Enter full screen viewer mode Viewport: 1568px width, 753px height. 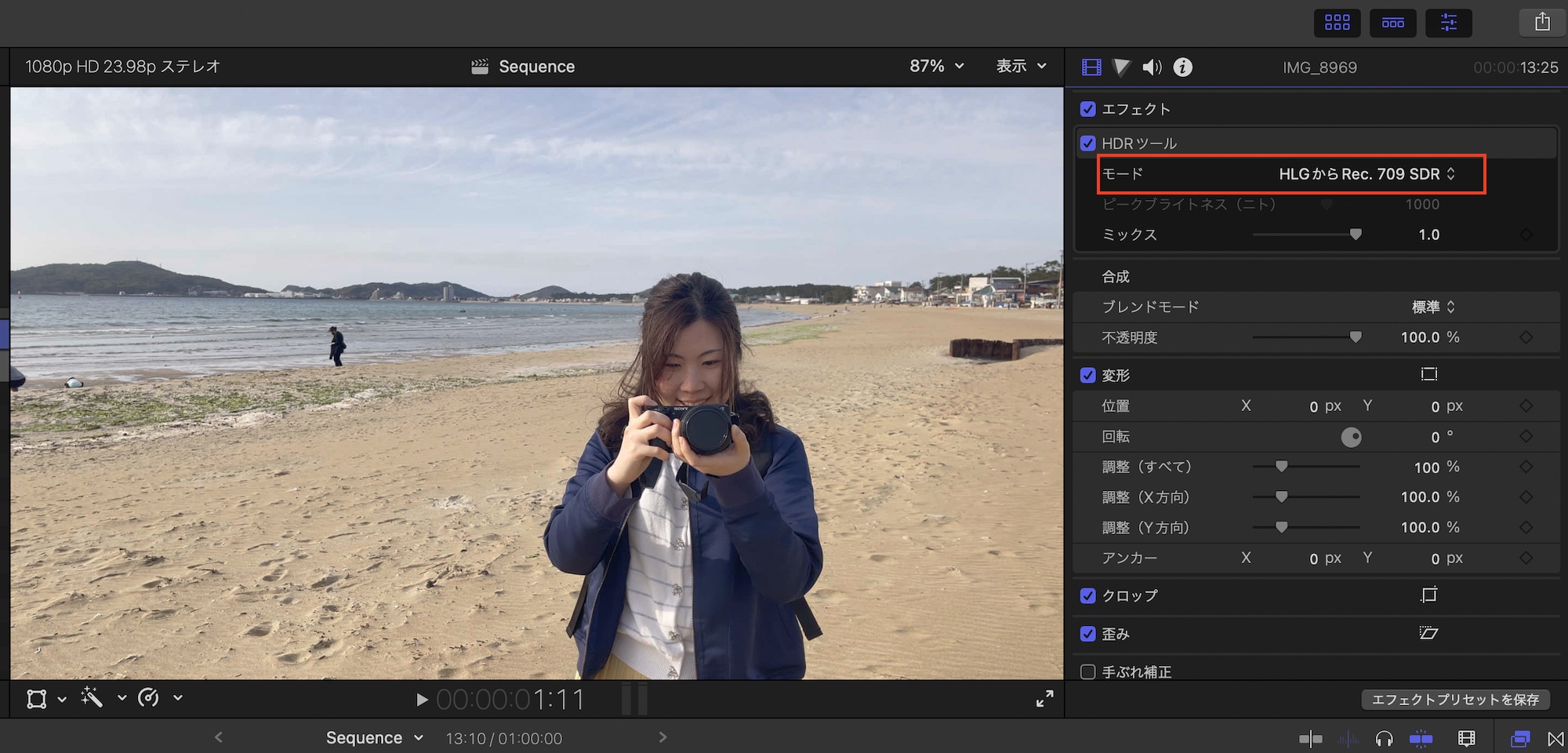tap(1044, 699)
